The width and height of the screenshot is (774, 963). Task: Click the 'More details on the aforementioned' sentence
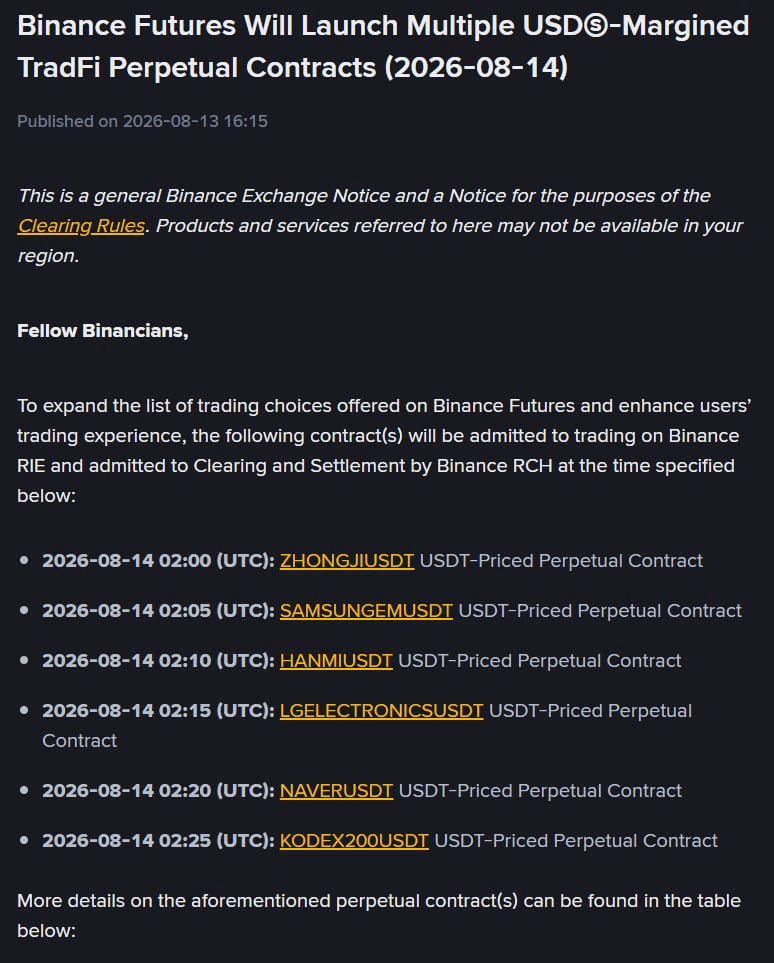(379, 915)
